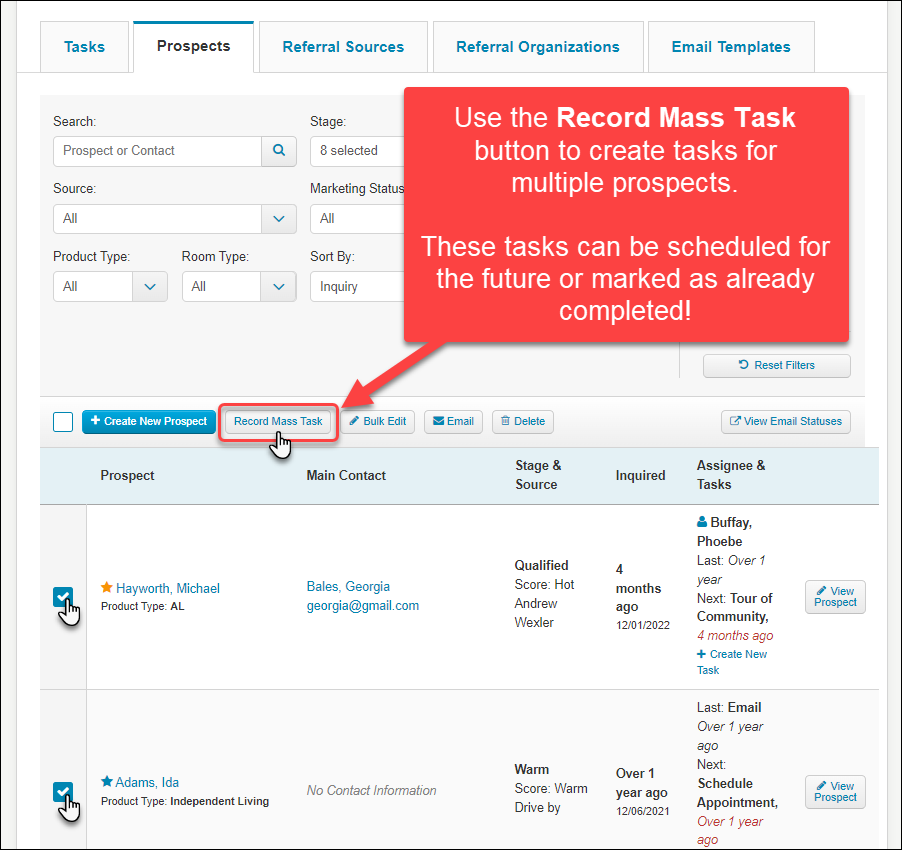Switch to the Tasks tab
The width and height of the screenshot is (902, 850).
tap(85, 47)
